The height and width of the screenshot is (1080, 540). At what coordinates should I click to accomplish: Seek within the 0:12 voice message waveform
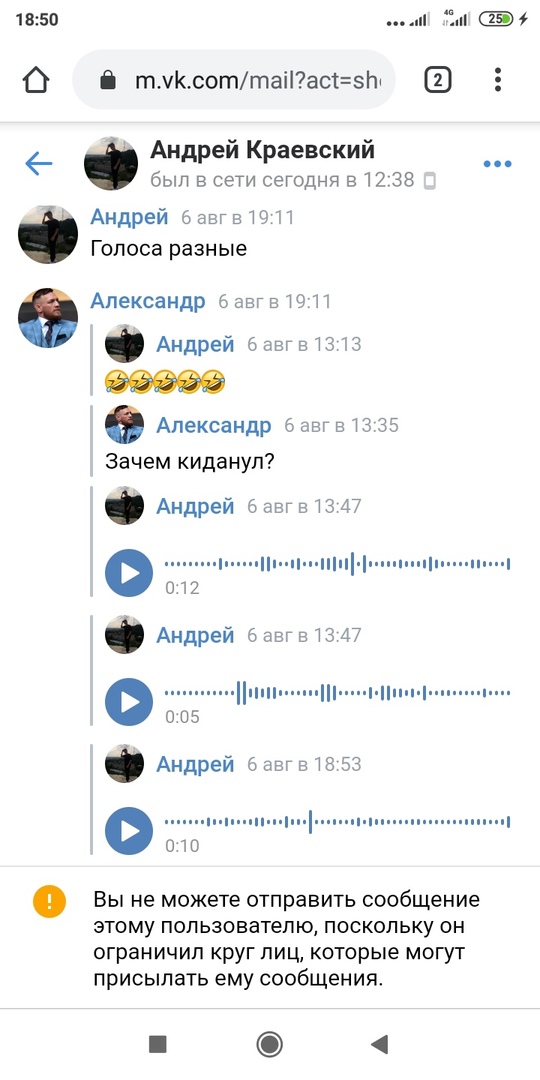pyautogui.click(x=338, y=563)
